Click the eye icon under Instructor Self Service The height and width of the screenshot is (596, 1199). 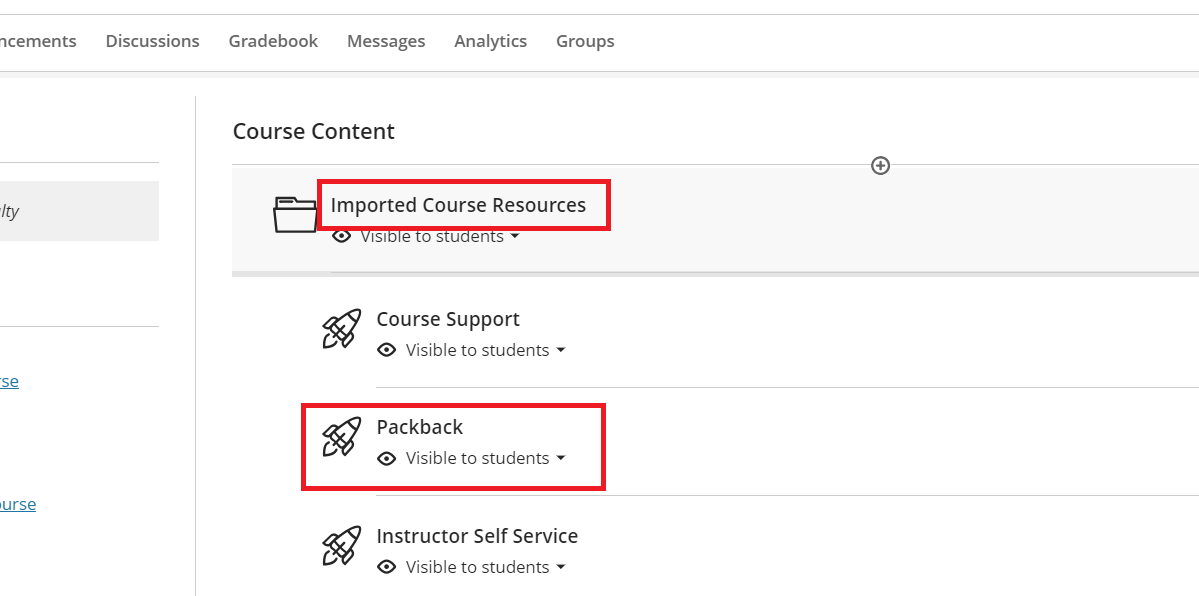[387, 567]
